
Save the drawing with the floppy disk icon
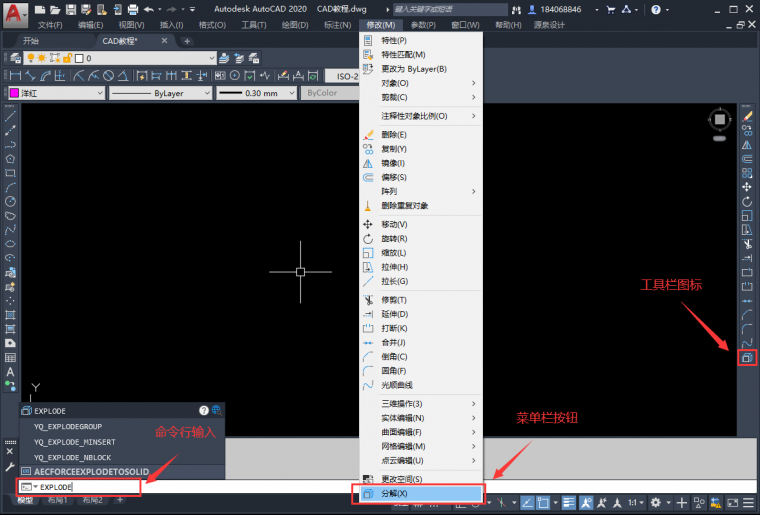point(71,9)
